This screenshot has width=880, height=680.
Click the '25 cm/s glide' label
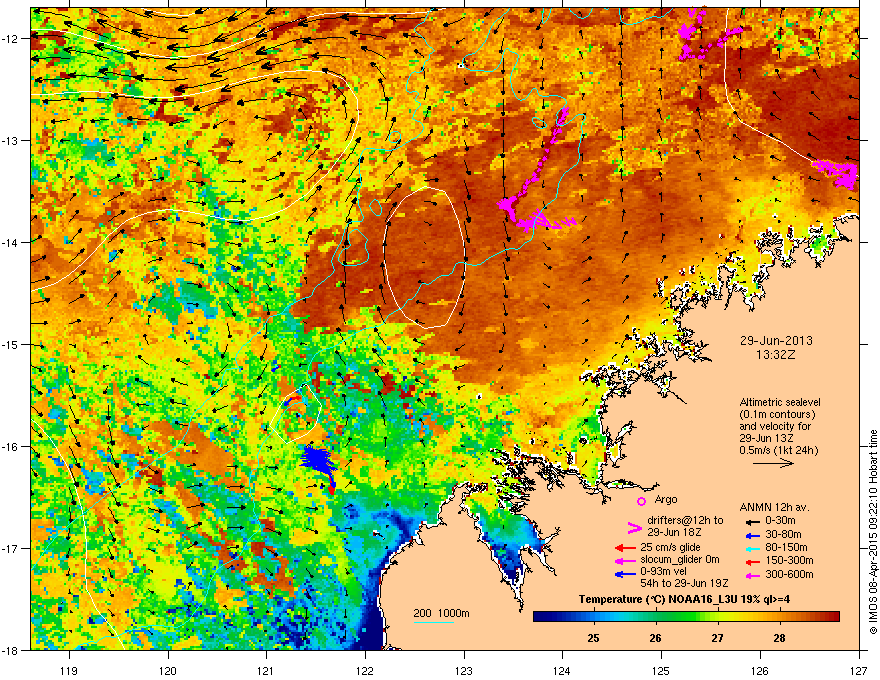671,547
